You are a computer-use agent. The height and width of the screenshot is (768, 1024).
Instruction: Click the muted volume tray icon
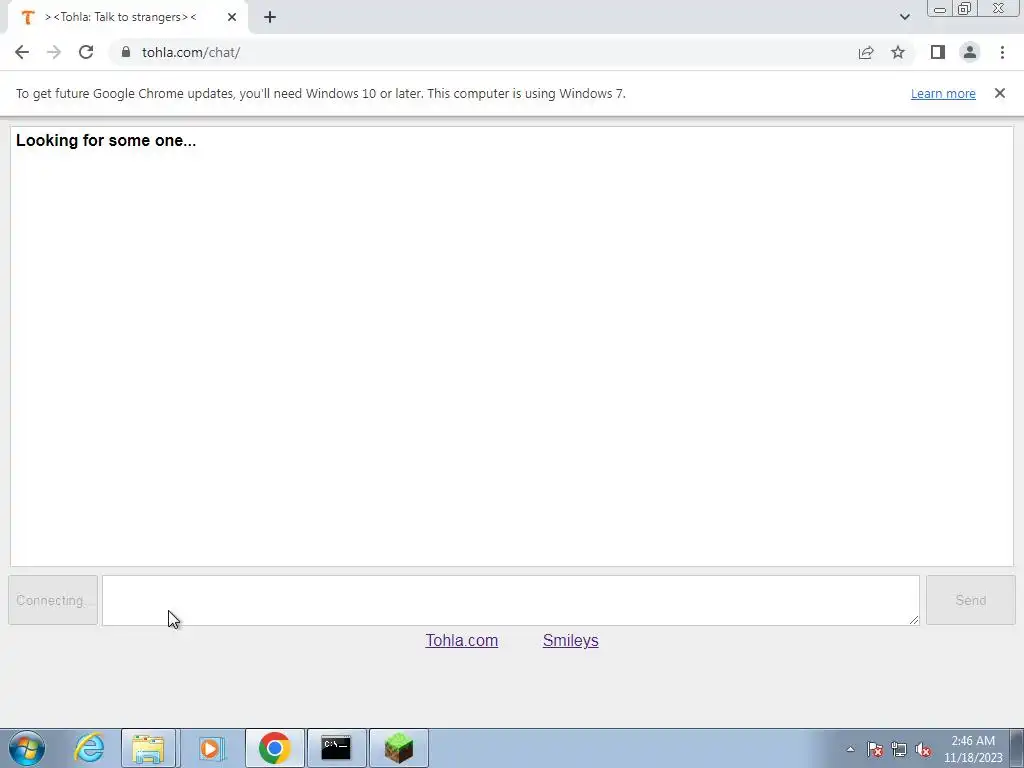click(923, 749)
